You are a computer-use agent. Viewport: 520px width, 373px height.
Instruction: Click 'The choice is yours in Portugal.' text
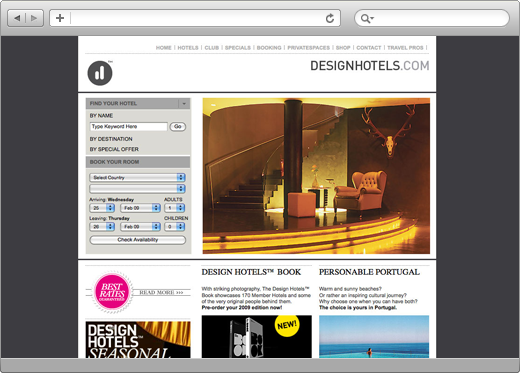tap(358, 308)
